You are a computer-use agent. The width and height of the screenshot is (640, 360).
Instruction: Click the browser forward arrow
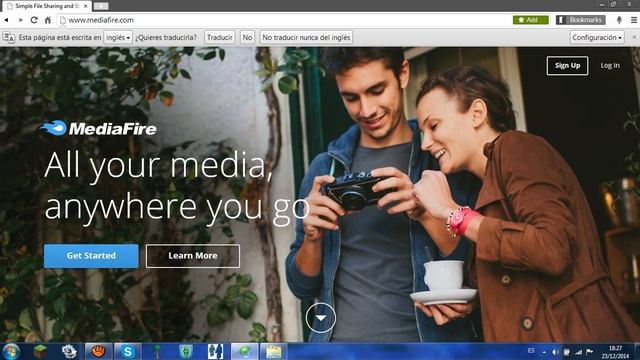coord(20,20)
